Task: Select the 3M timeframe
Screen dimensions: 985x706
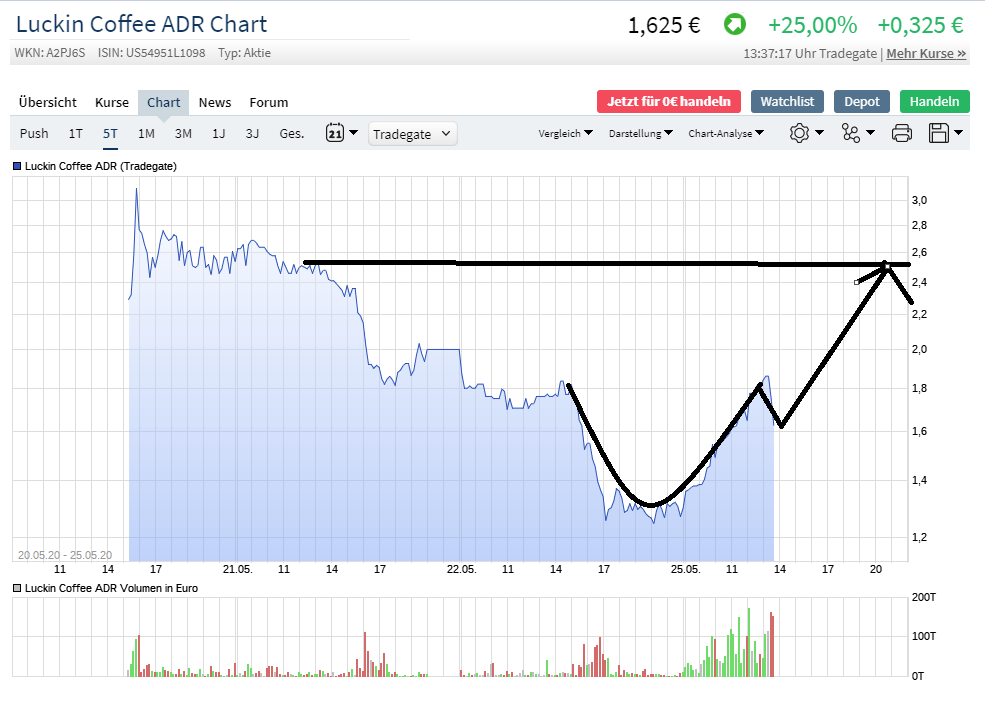Action: [183, 133]
